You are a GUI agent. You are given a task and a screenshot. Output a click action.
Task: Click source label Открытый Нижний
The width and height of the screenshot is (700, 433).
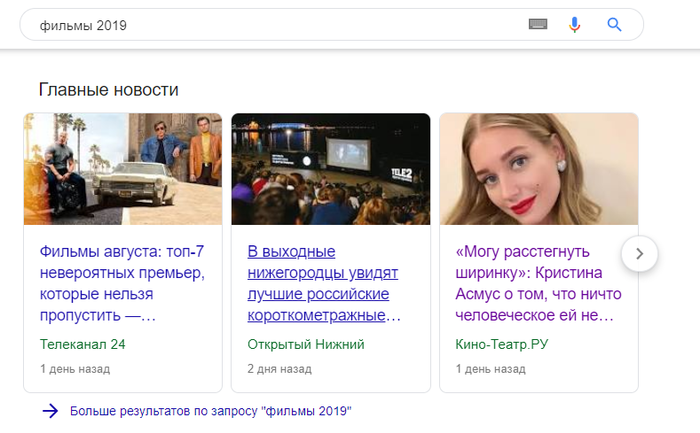306,344
